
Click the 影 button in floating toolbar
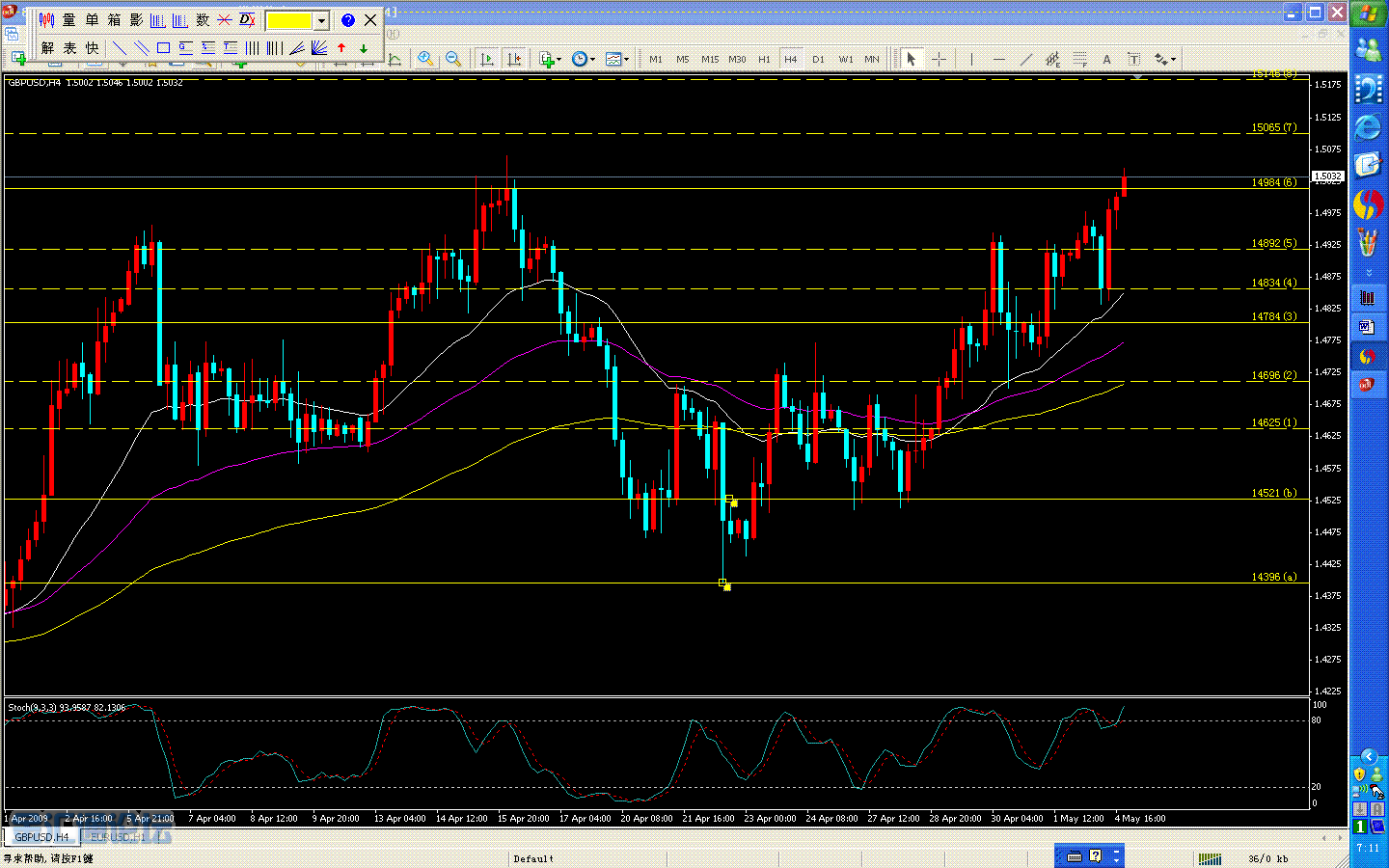point(136,20)
